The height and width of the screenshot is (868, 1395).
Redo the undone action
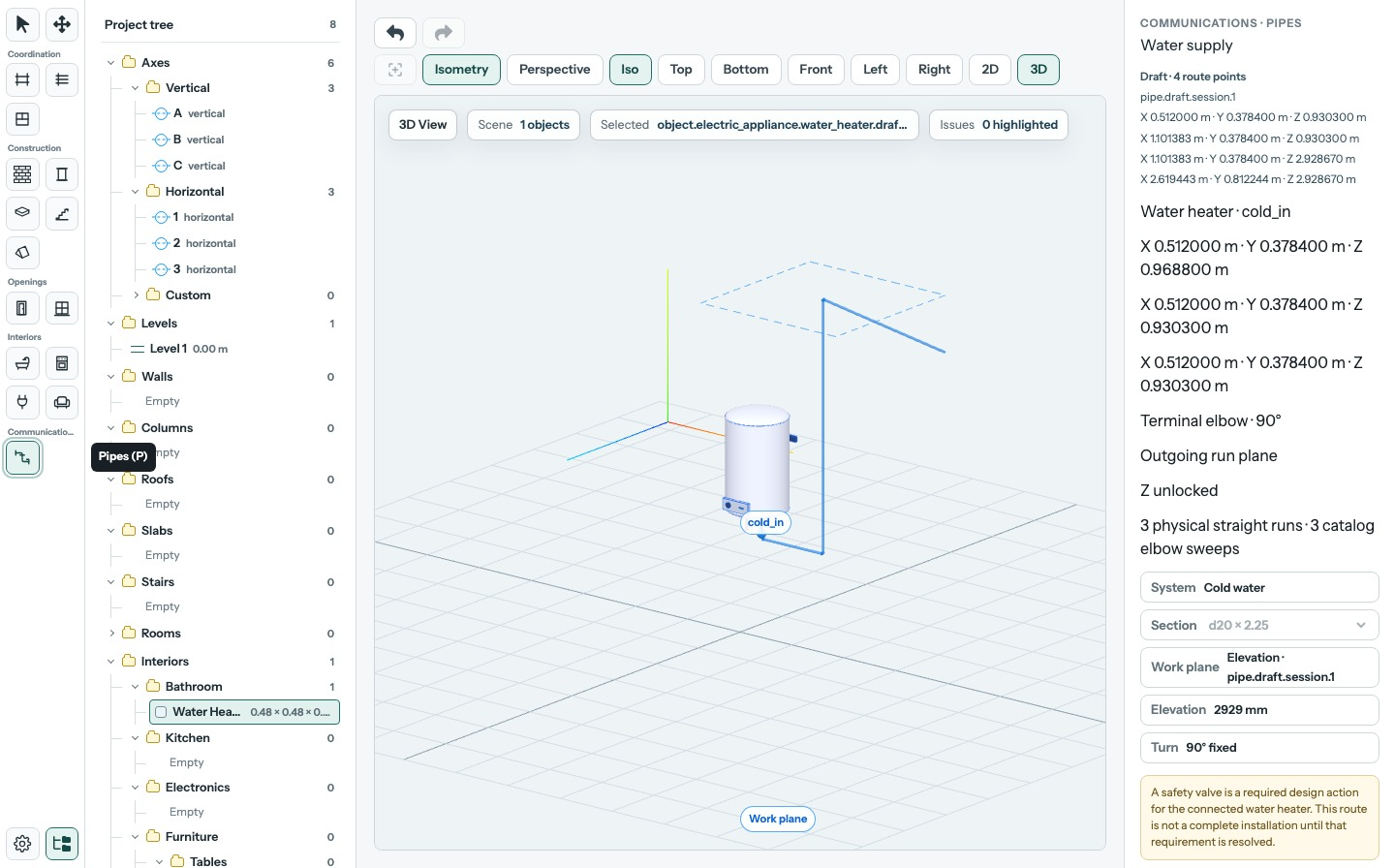(444, 33)
